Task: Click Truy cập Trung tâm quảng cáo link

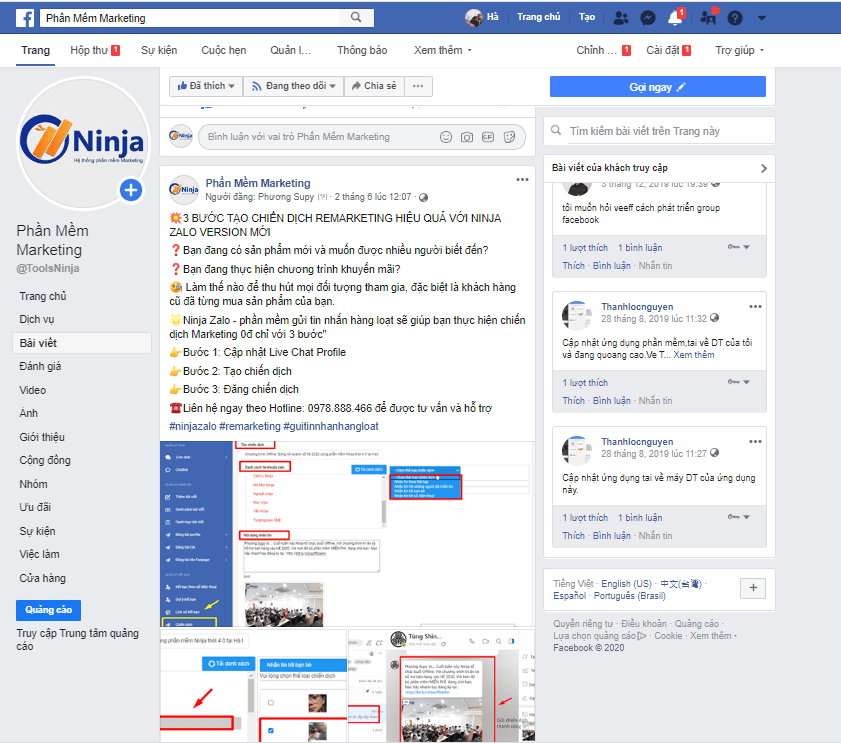Action: click(x=77, y=639)
